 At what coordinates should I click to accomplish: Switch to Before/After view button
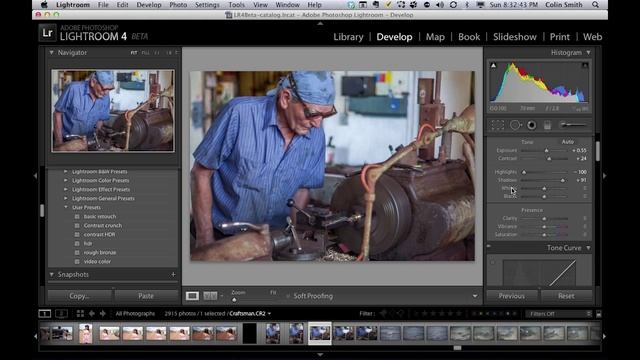click(210, 296)
